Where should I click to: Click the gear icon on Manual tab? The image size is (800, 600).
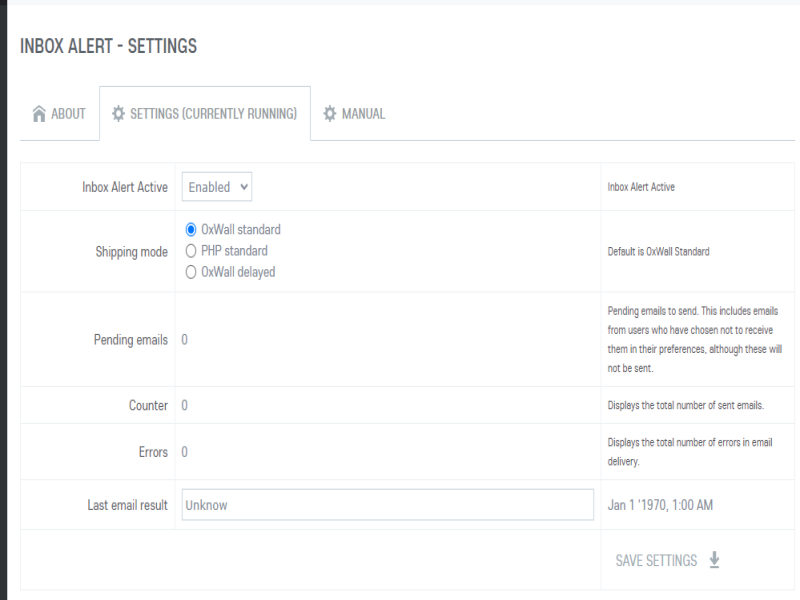(x=330, y=114)
